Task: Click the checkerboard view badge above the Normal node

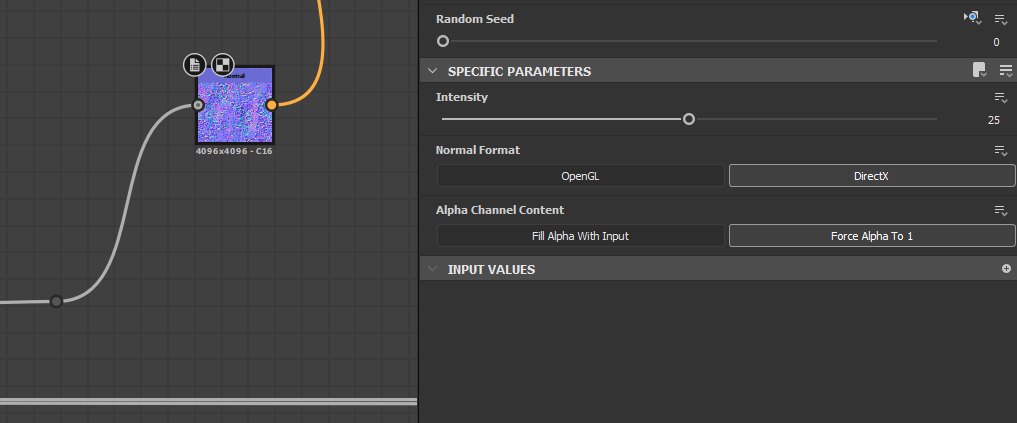Action: [x=222, y=65]
